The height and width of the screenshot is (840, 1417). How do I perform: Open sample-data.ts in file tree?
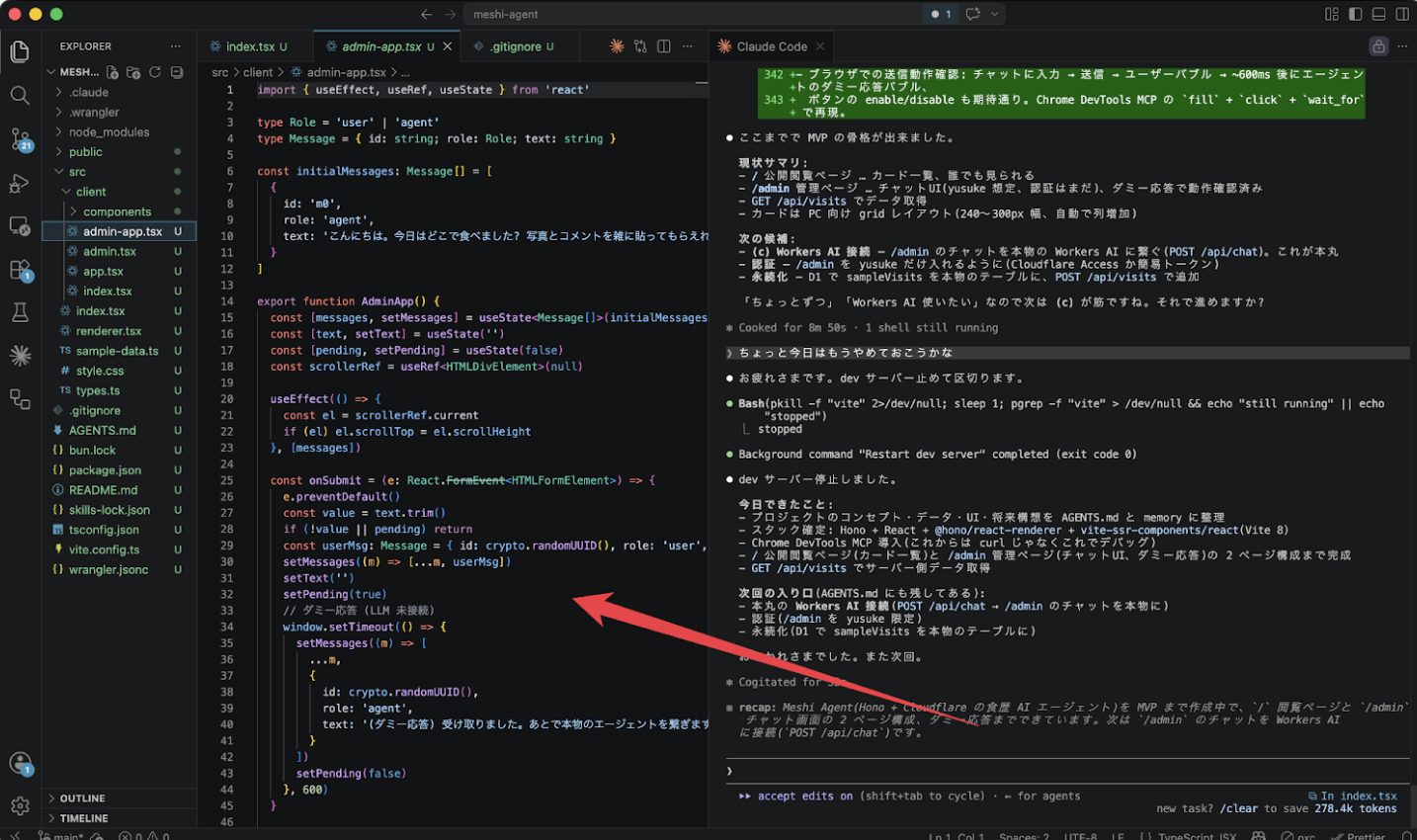point(119,351)
